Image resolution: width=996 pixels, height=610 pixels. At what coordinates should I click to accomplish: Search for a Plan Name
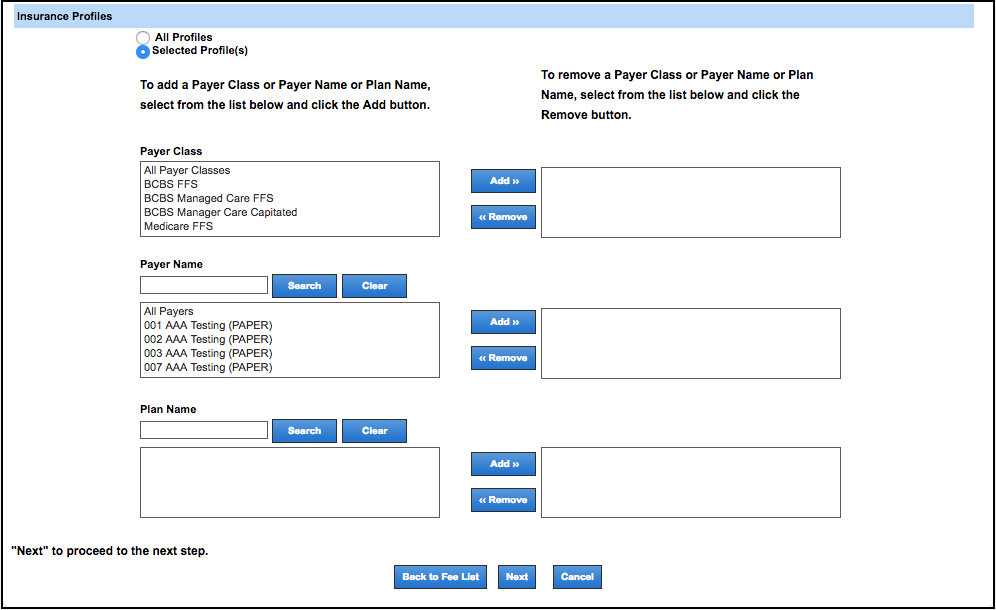304,431
